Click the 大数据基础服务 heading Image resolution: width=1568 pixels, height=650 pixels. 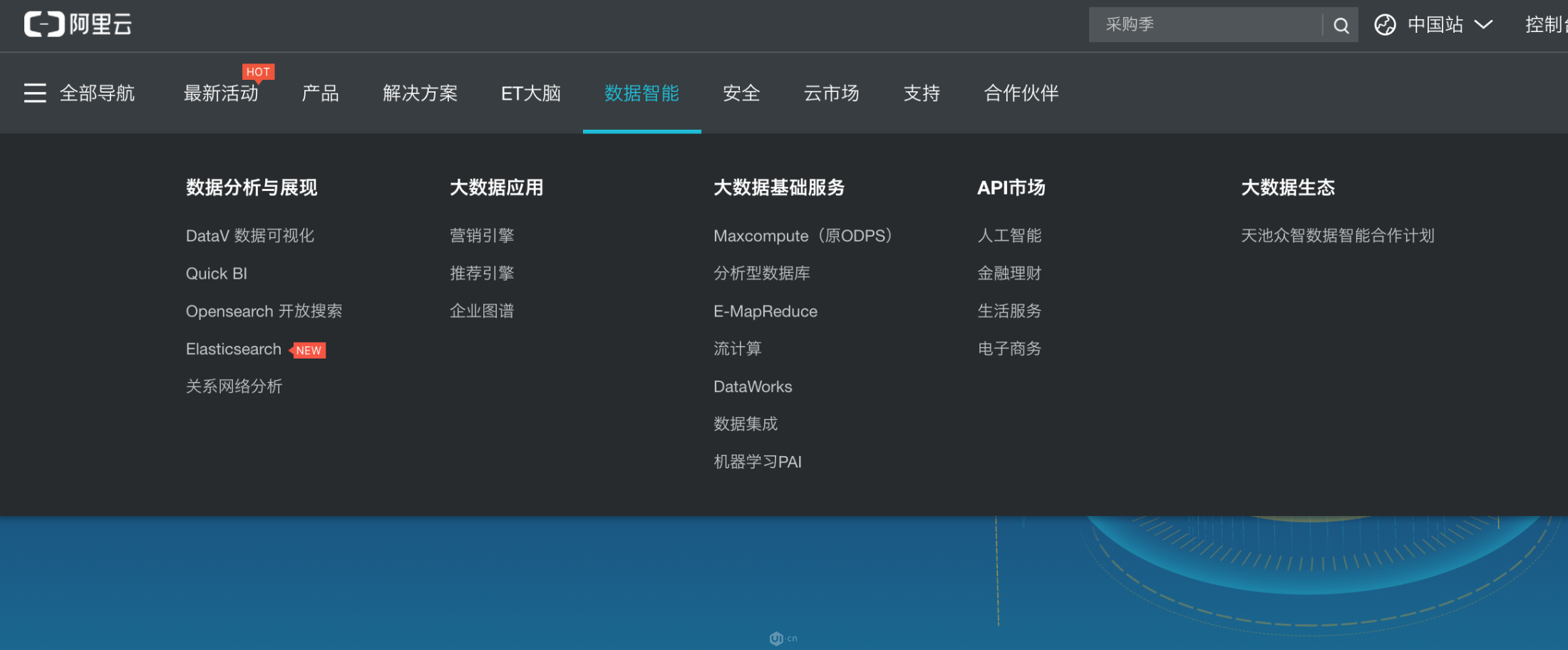click(779, 187)
